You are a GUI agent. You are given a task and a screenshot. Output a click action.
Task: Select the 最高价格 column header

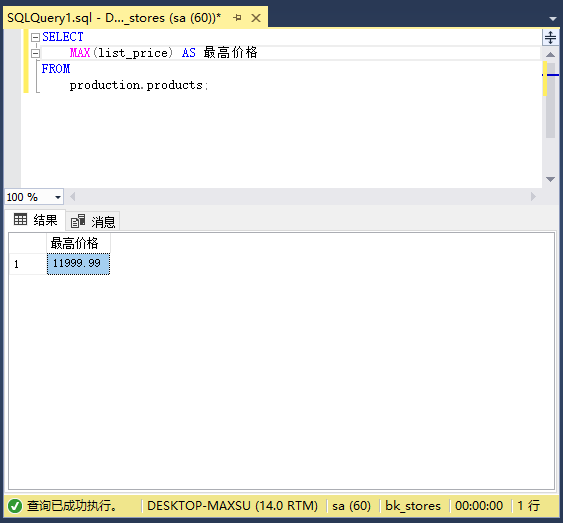(78, 243)
